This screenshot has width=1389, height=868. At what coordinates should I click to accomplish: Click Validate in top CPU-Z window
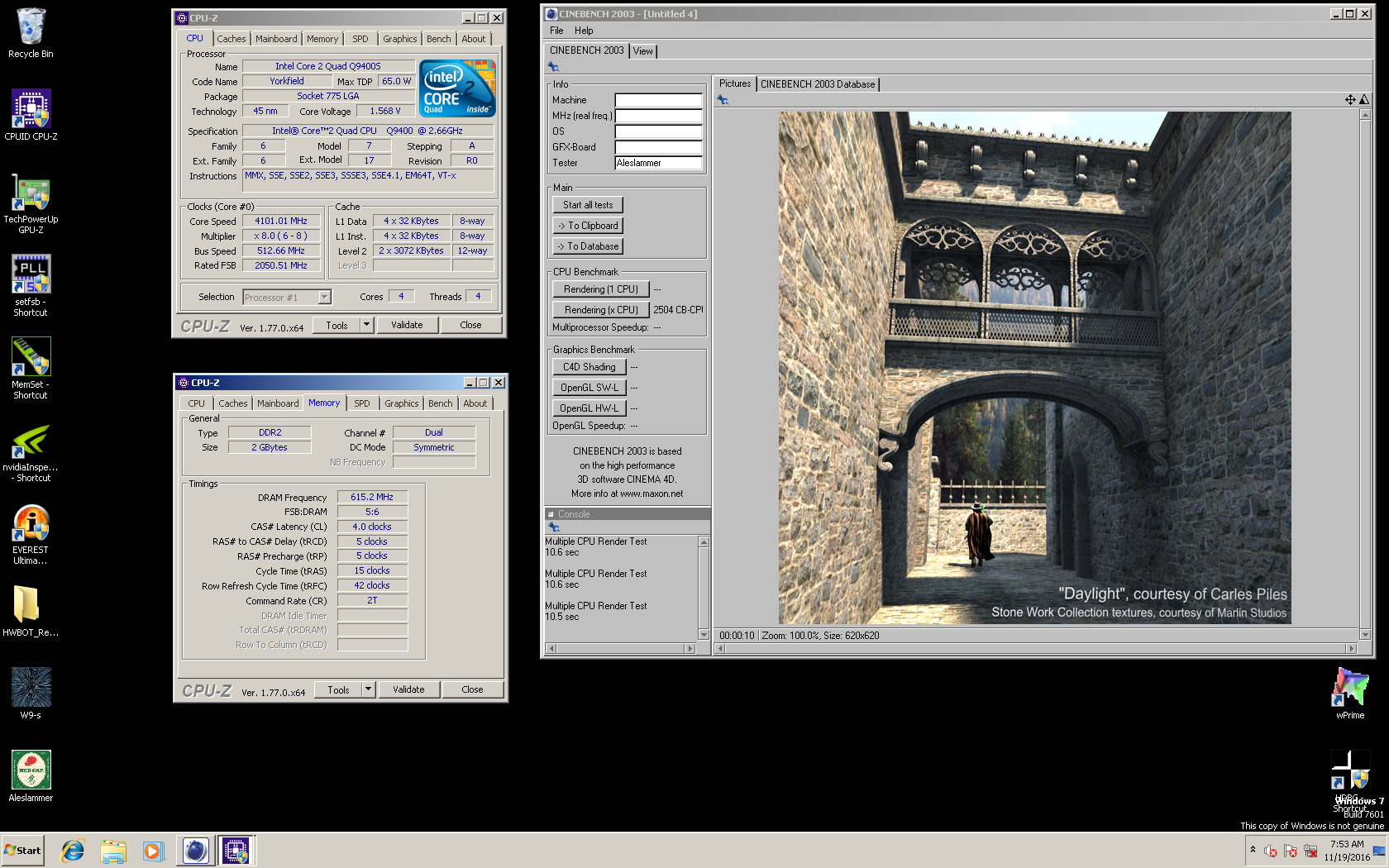[x=407, y=325]
